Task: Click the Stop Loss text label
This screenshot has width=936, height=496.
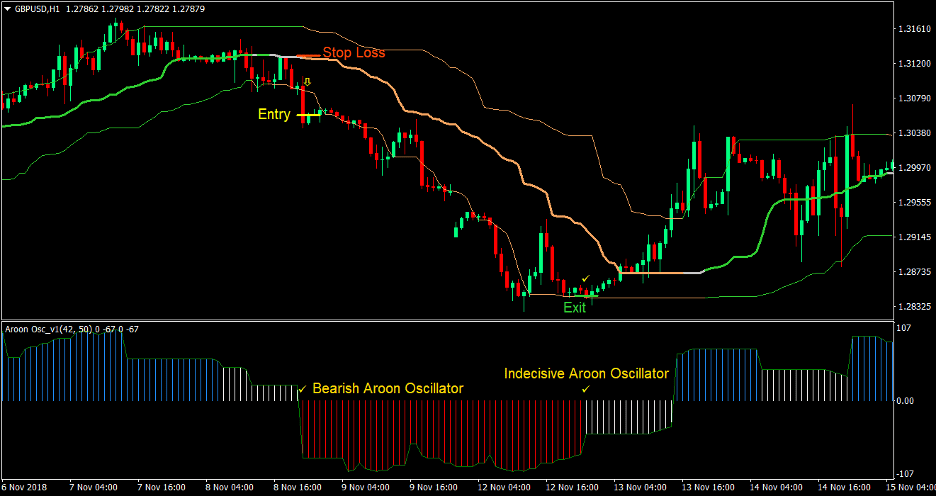Action: (x=353, y=53)
